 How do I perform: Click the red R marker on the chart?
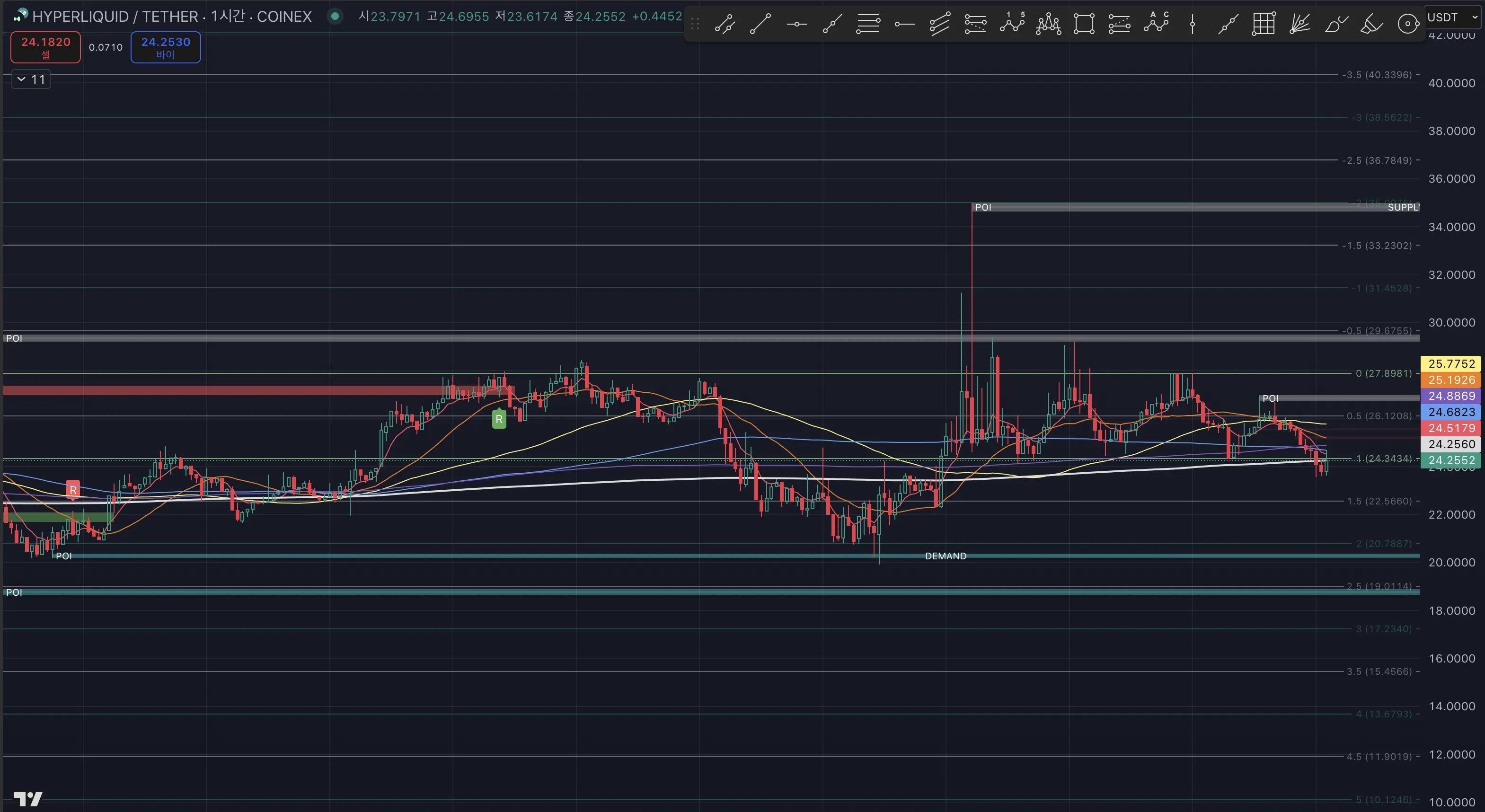pyautogui.click(x=72, y=490)
